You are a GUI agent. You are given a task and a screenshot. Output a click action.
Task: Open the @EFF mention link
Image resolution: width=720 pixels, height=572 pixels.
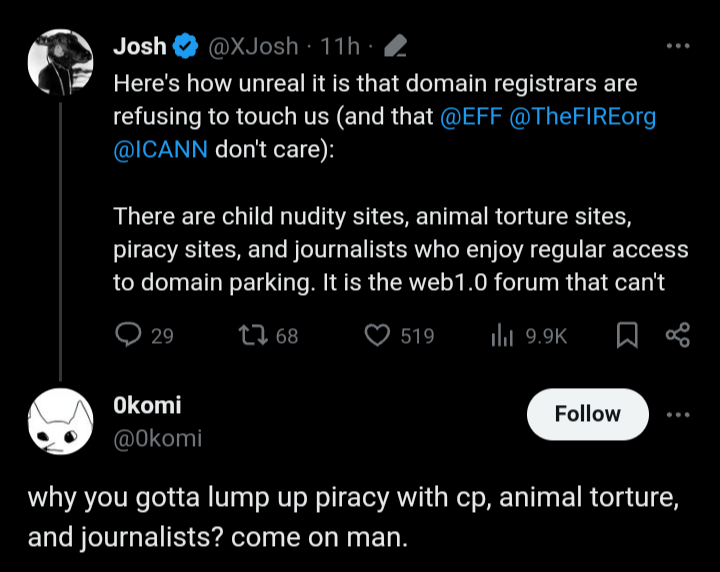pos(473,116)
